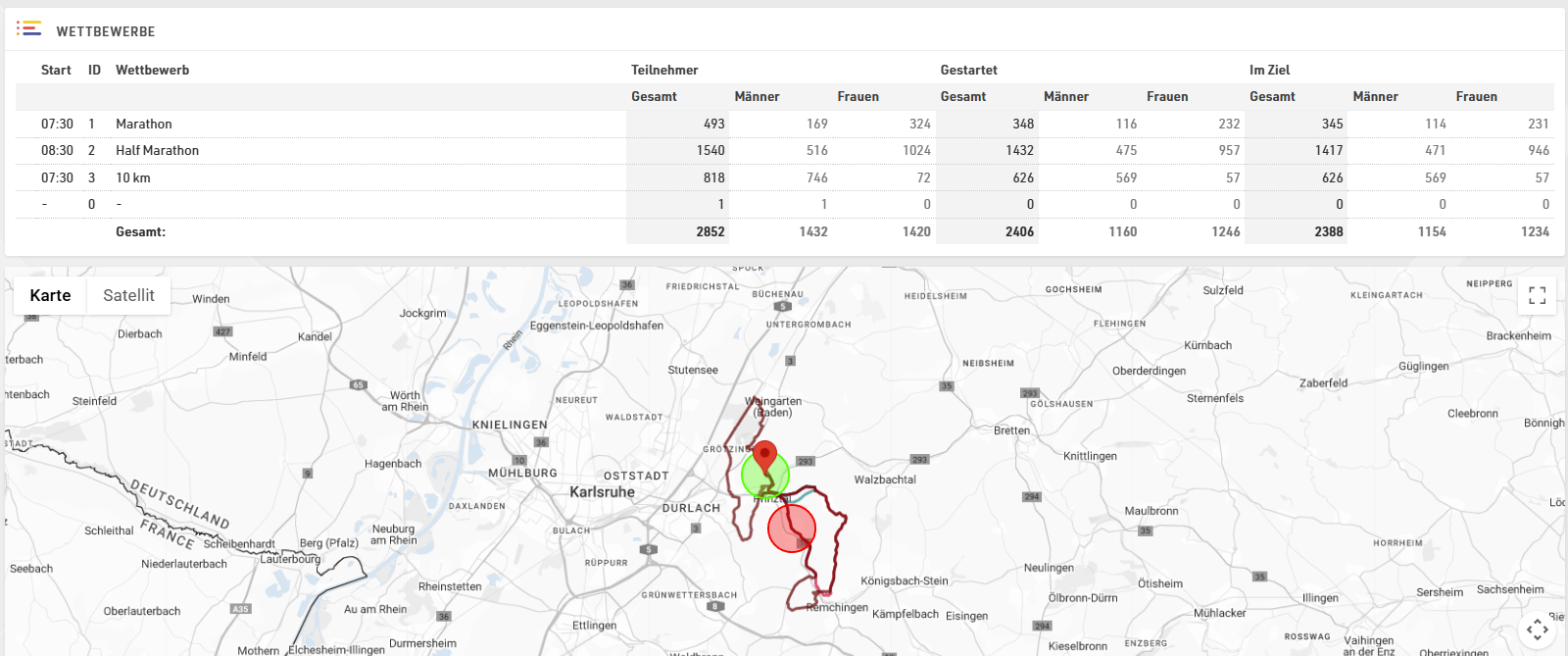This screenshot has width=1568, height=656.
Task: Select the Half Marathon competition row
Action: 157,150
